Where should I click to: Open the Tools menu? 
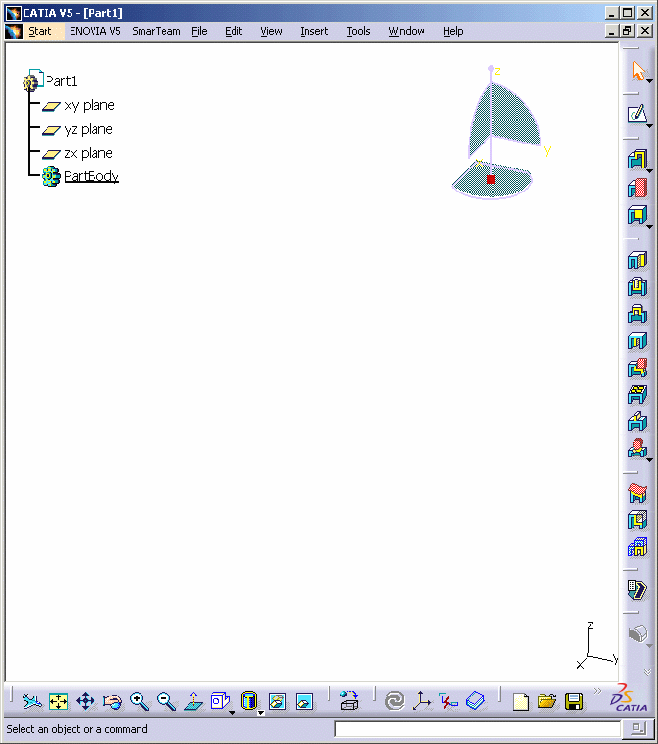pos(358,31)
